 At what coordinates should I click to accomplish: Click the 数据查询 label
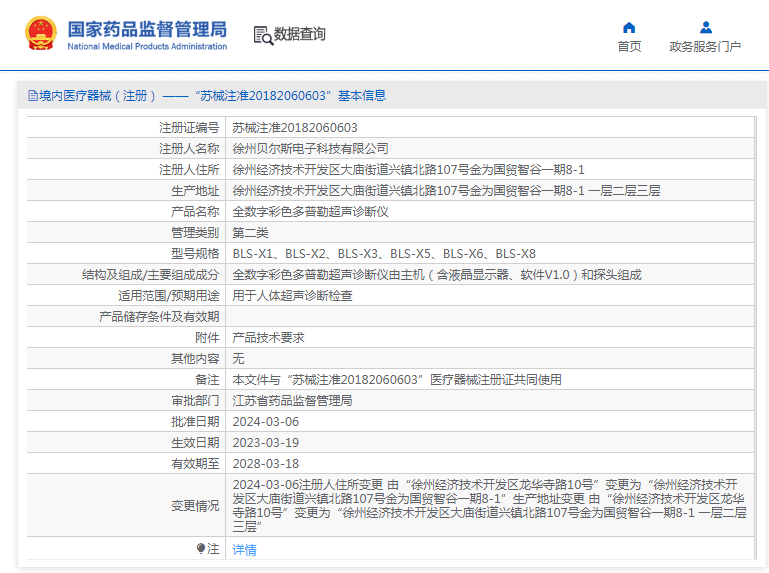299,34
